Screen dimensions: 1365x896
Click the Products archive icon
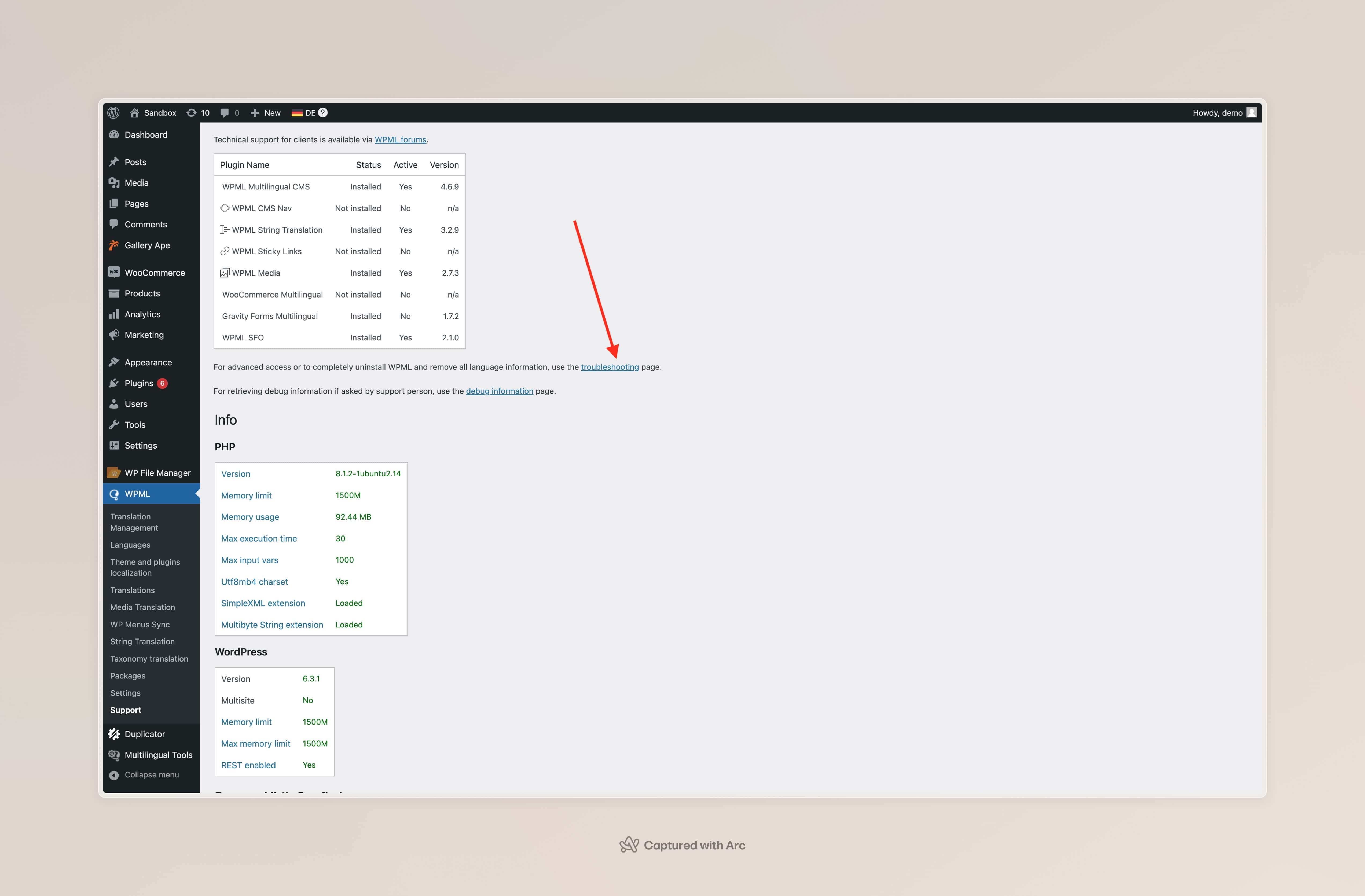tap(113, 293)
